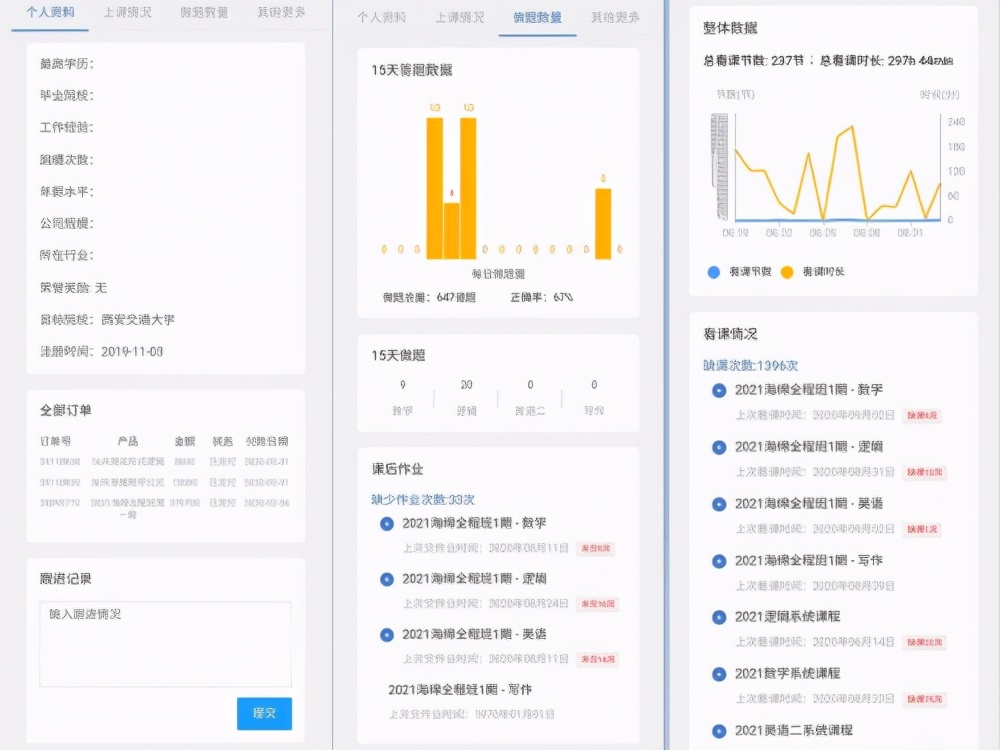1000x750 pixels.
Task: Open the 个人资料 tab in left panel
Action: (49, 13)
